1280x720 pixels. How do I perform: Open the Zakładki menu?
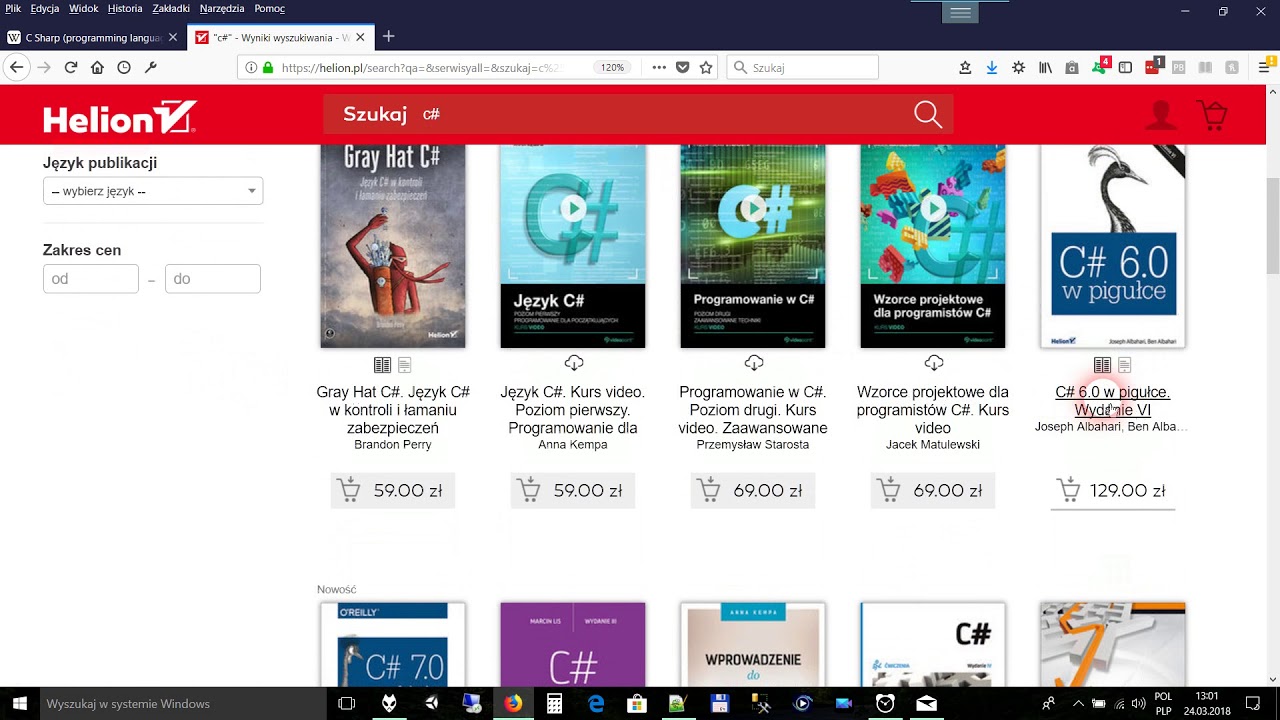point(171,8)
